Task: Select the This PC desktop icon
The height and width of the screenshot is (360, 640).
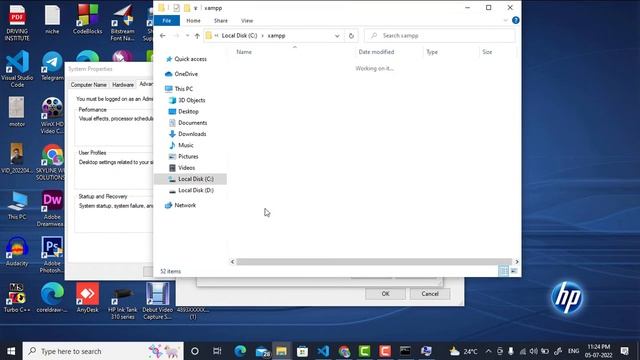Action: tap(17, 205)
